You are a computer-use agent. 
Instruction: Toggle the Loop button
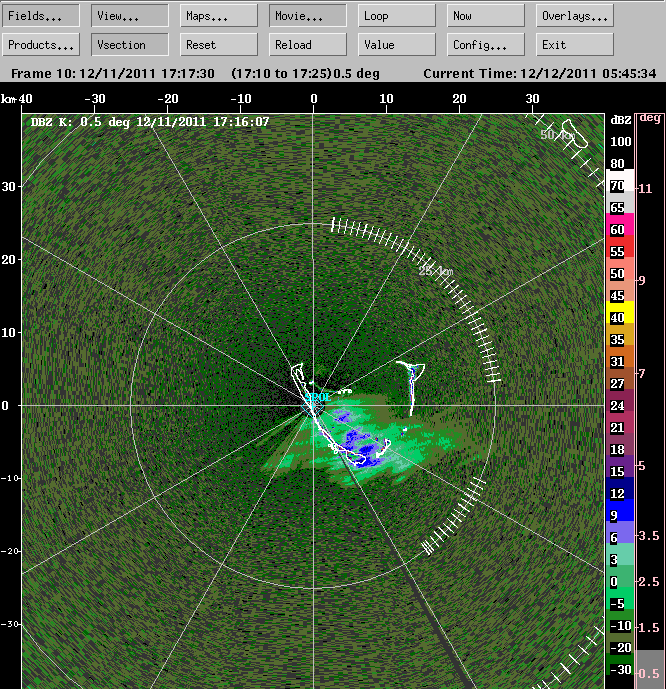pyautogui.click(x=397, y=16)
